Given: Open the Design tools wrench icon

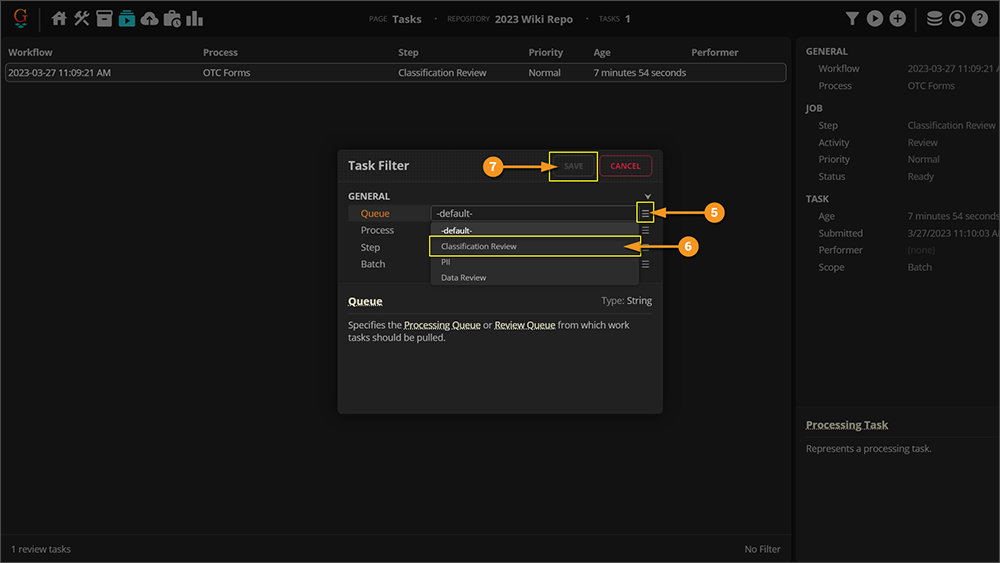Looking at the screenshot, I should click(82, 18).
